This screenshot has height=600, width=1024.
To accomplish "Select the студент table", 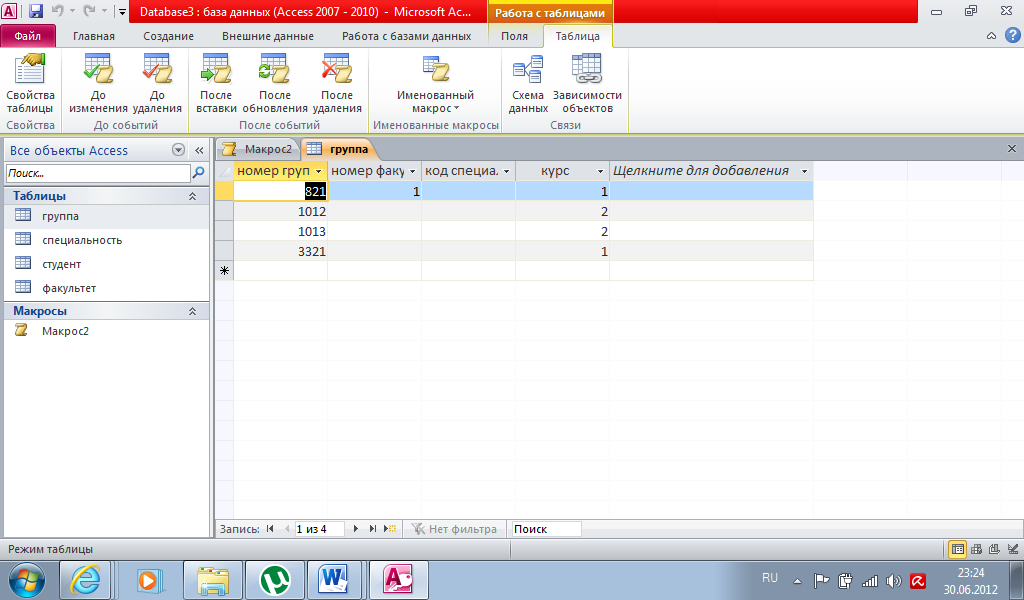I will pyautogui.click(x=106, y=264).
